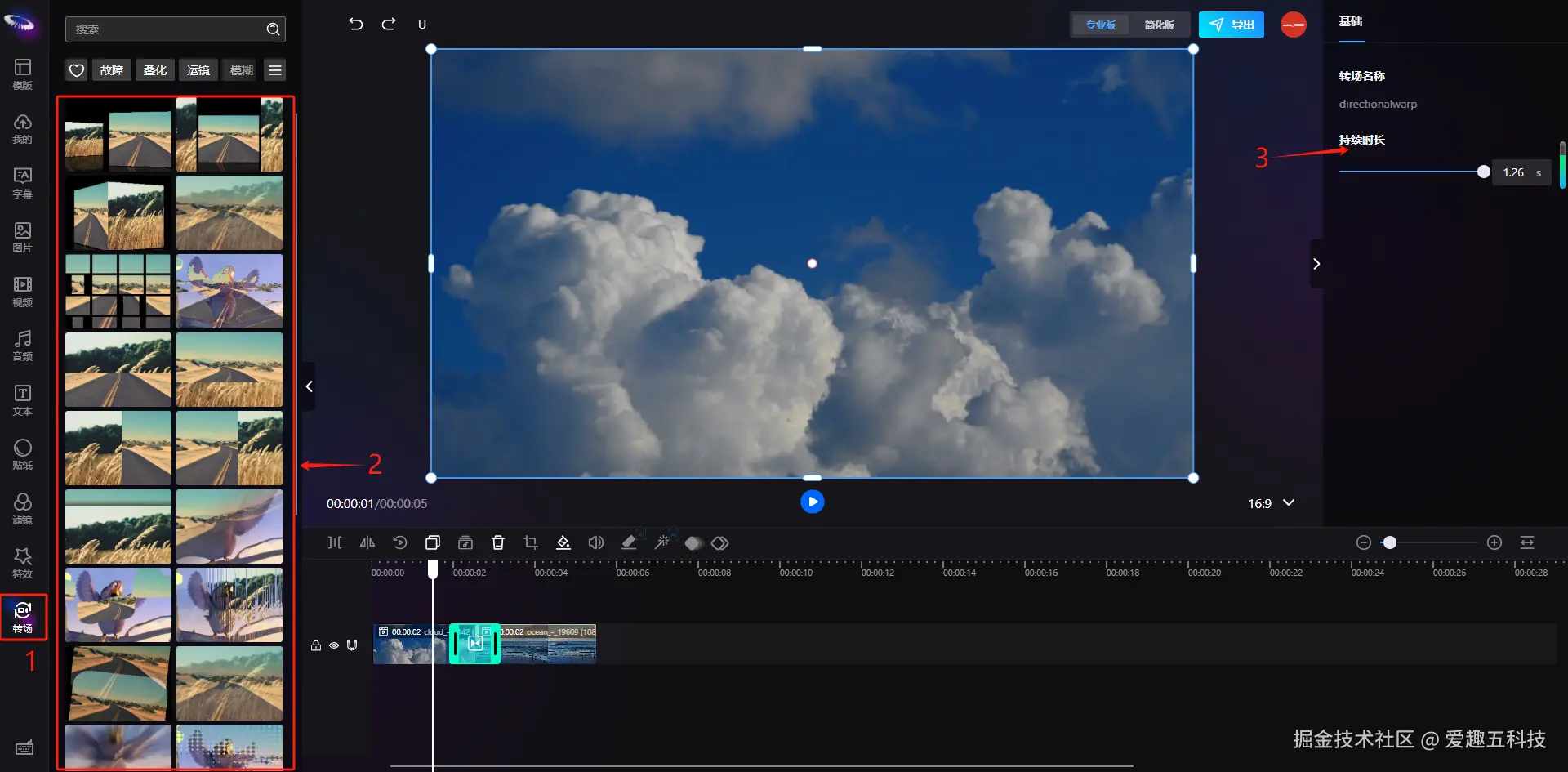Toggle the track lock

pos(316,645)
